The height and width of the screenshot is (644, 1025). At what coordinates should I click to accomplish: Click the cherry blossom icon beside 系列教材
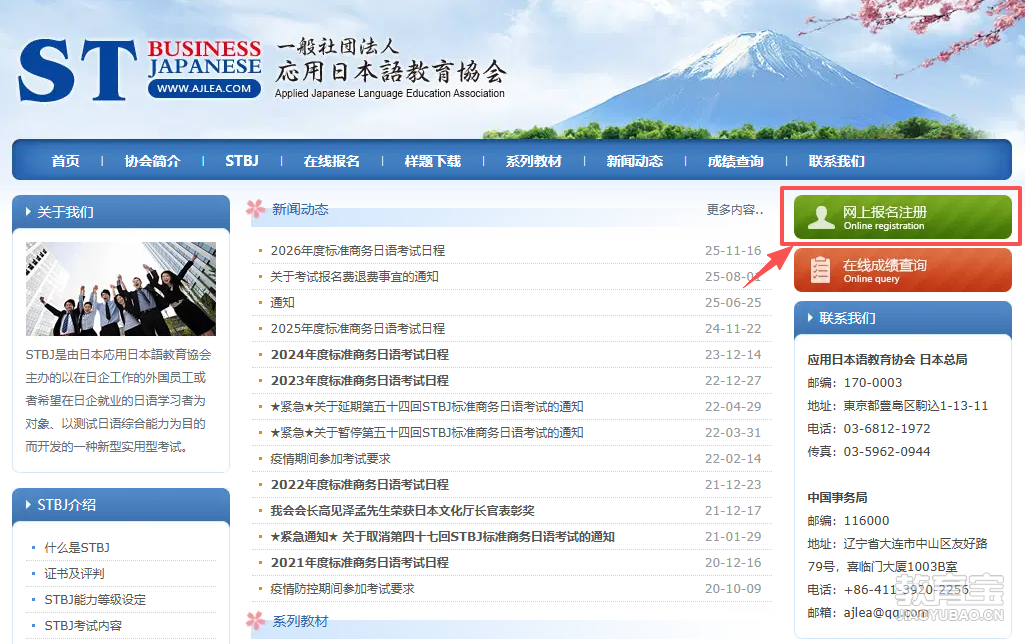256,622
